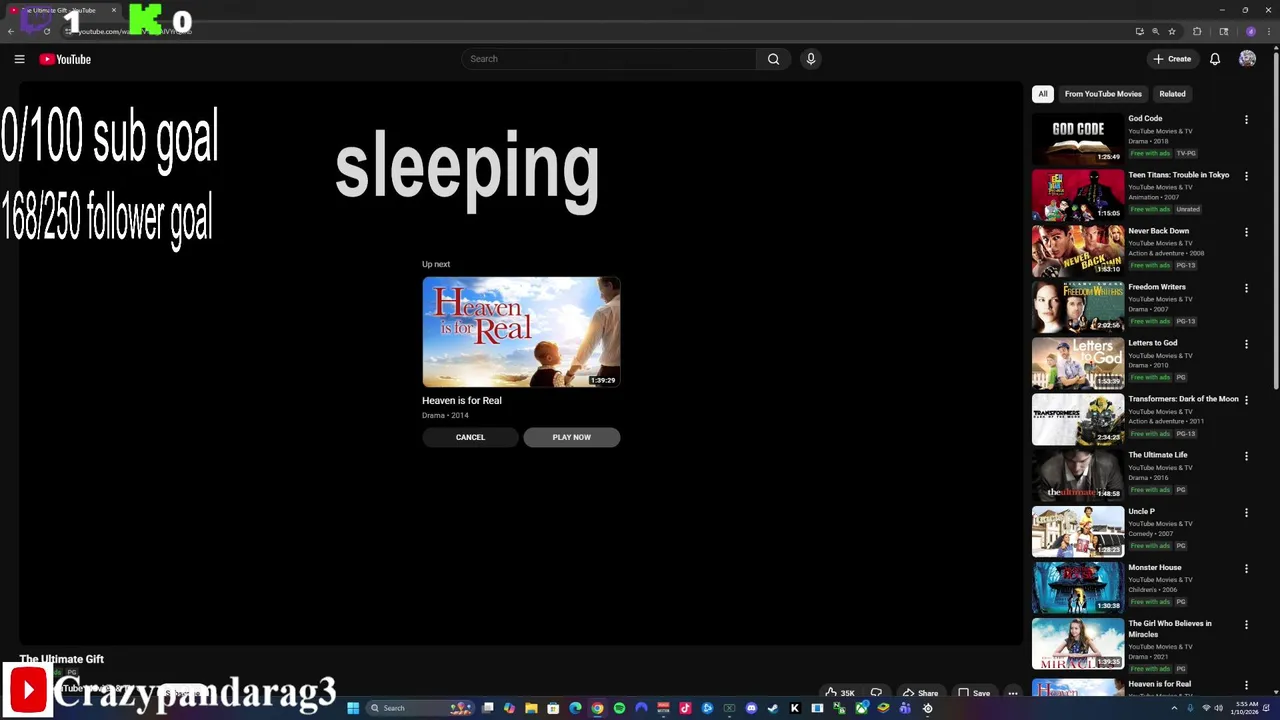Go to the YouTube home logo

65,59
